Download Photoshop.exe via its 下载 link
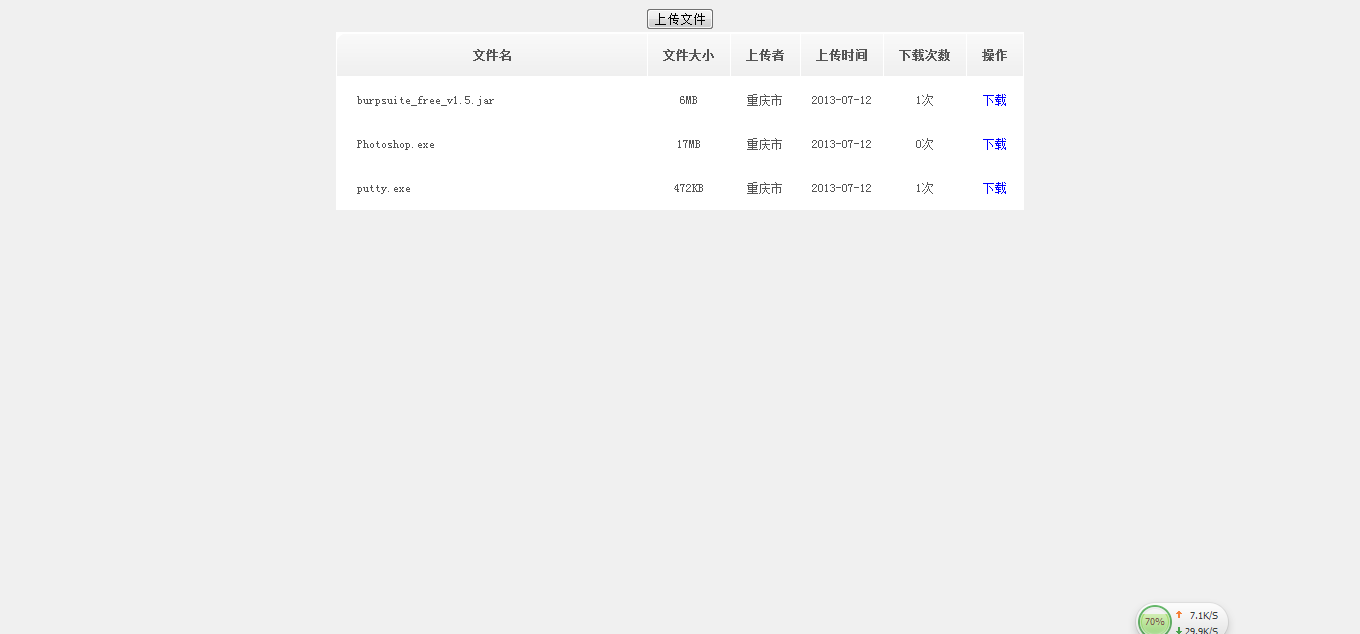1360x634 pixels. coord(994,144)
